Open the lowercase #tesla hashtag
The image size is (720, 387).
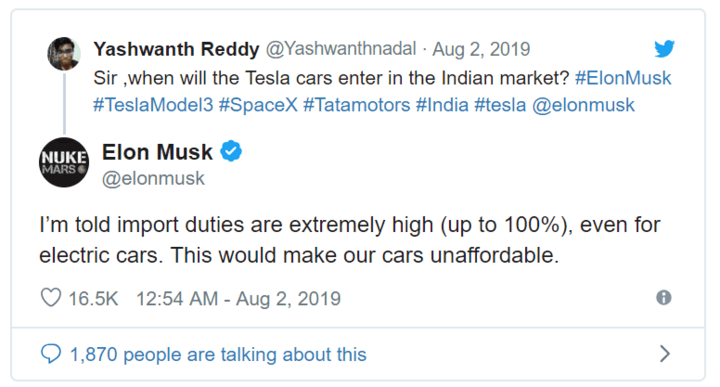[500, 105]
